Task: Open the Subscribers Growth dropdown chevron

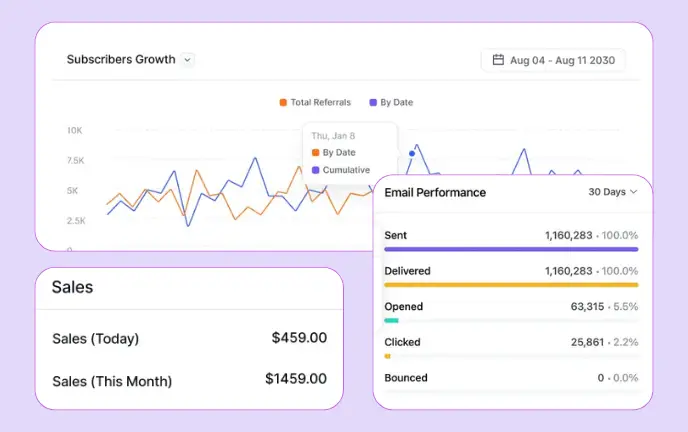Action: 187,60
